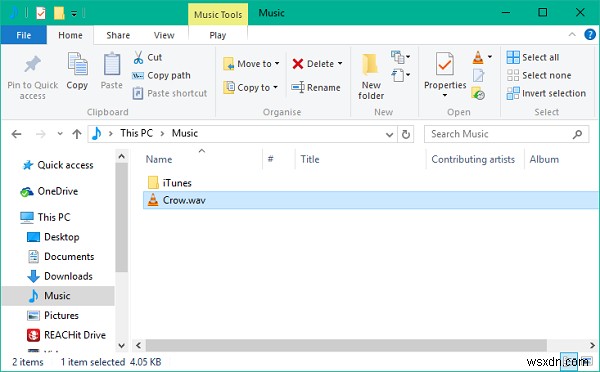Click the Contributing artists column header
Screen dimensions: 600x372
(473, 159)
